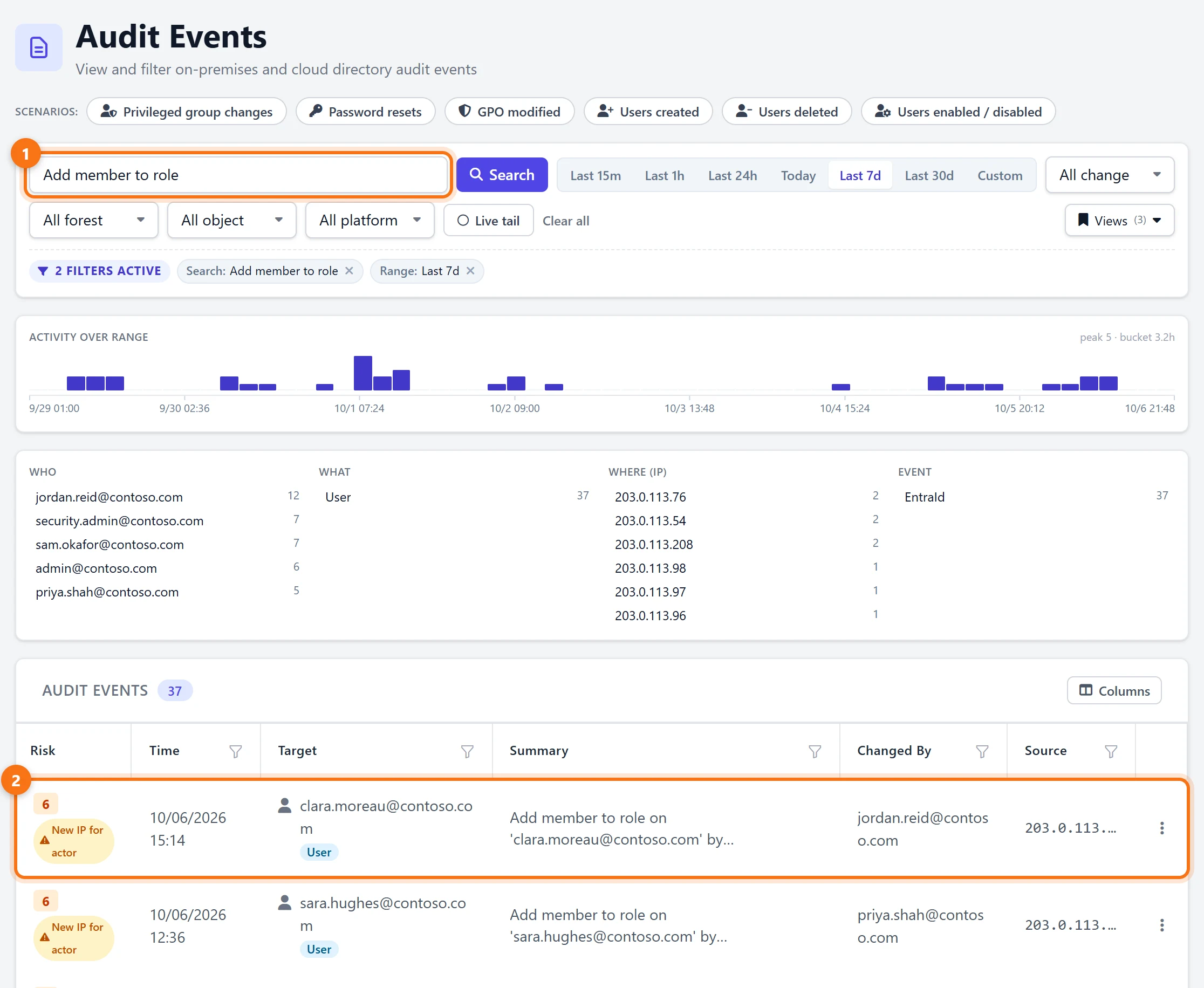This screenshot has width=1204, height=988.
Task: Click the Search button
Action: tap(502, 175)
